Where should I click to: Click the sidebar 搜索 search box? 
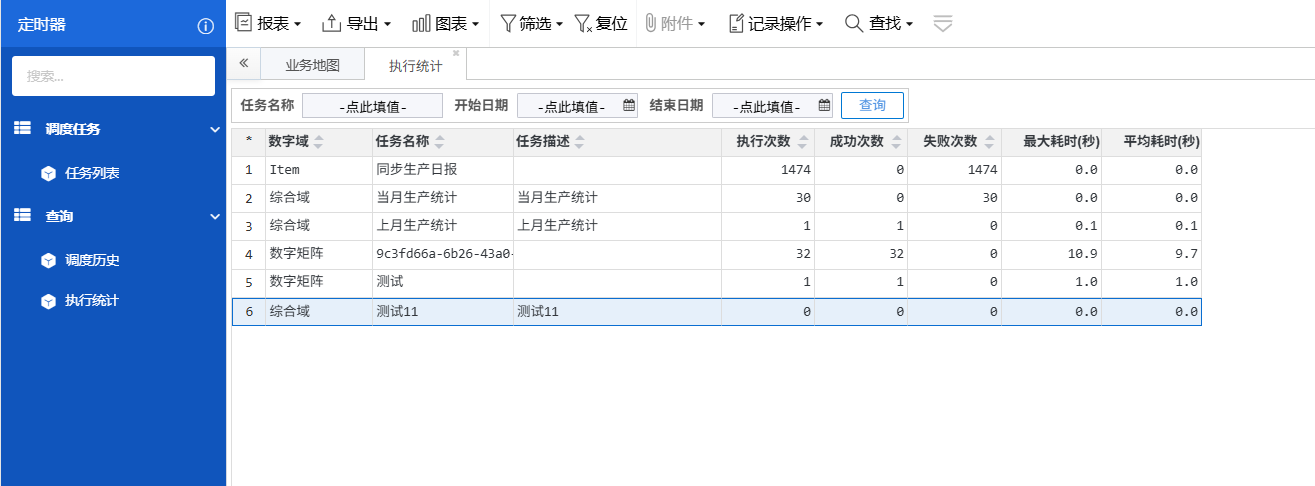[x=113, y=76]
